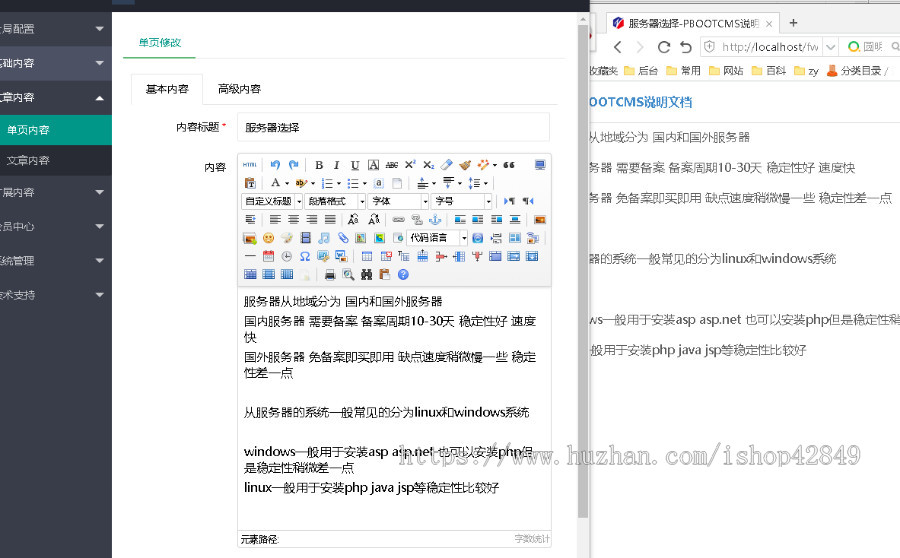Activate the format painter brush
This screenshot has width=900, height=558.
[465, 165]
